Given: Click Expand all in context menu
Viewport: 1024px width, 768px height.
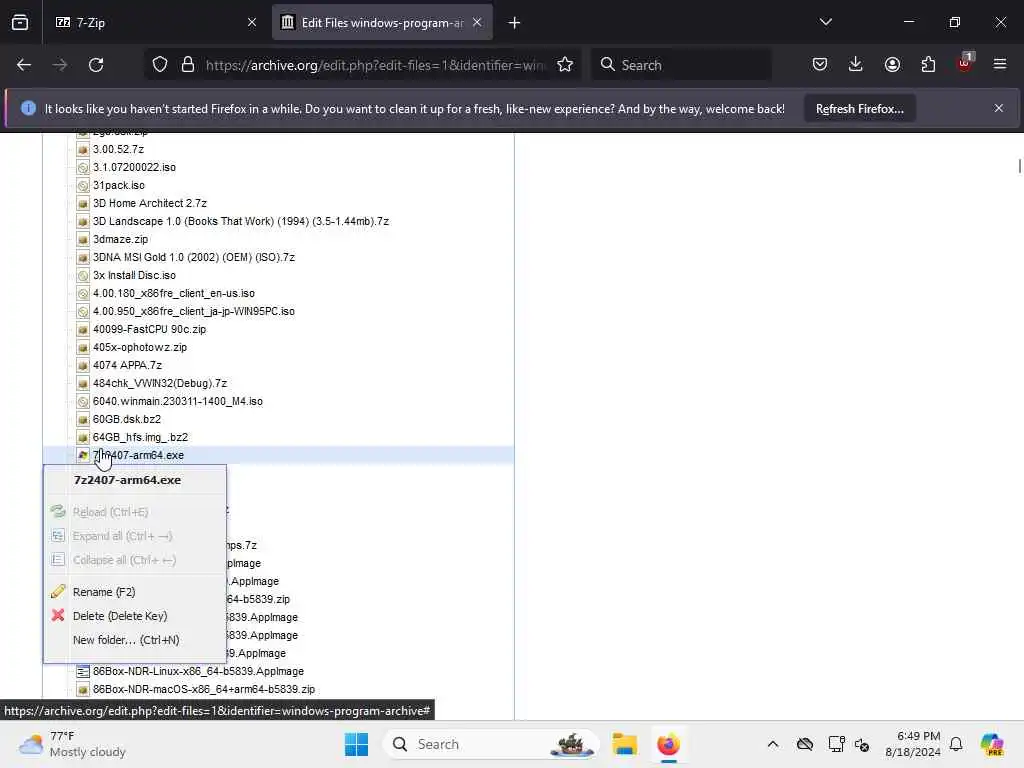Looking at the screenshot, I should click(x=135, y=536).
